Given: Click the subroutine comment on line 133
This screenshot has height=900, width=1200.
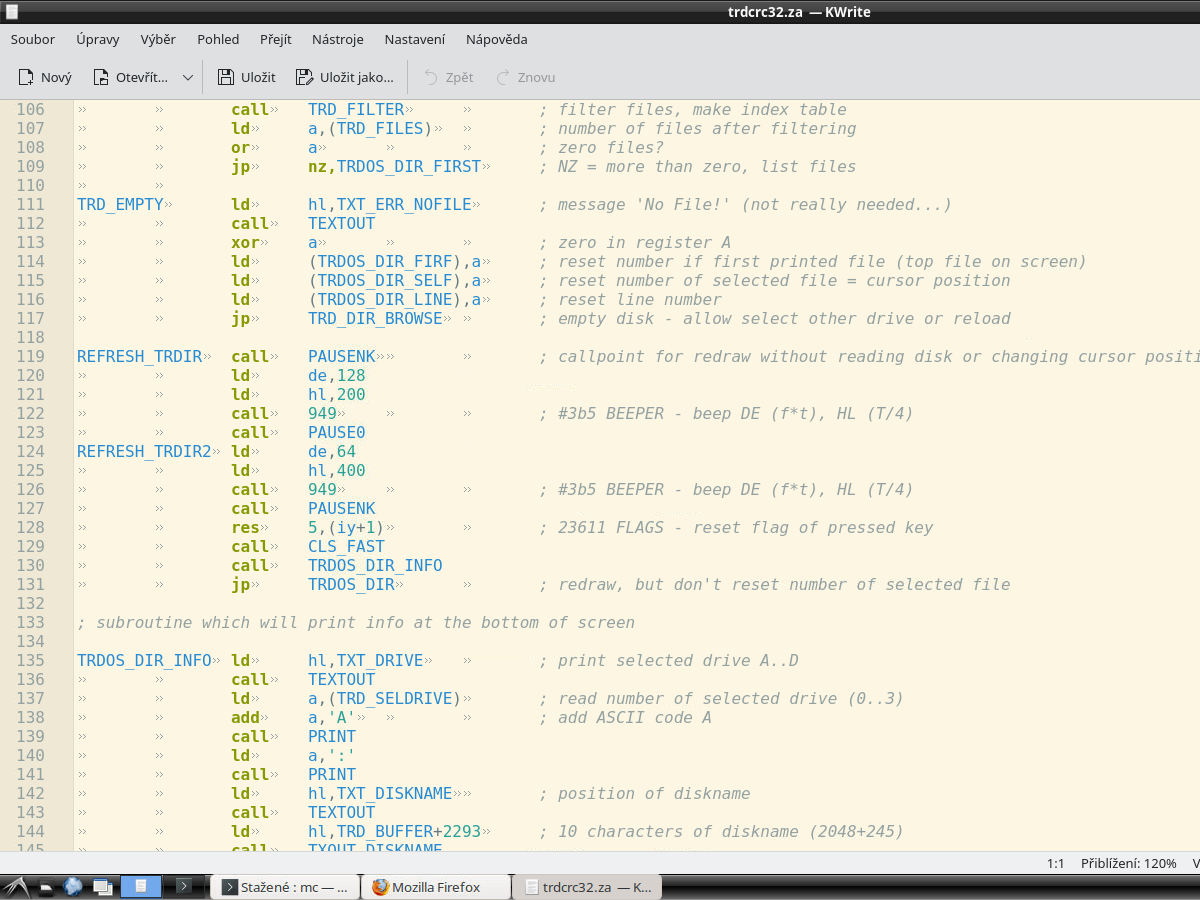Looking at the screenshot, I should 356,623.
